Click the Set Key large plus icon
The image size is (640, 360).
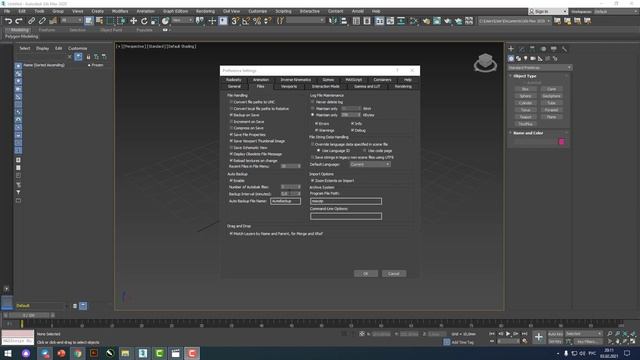(539, 337)
